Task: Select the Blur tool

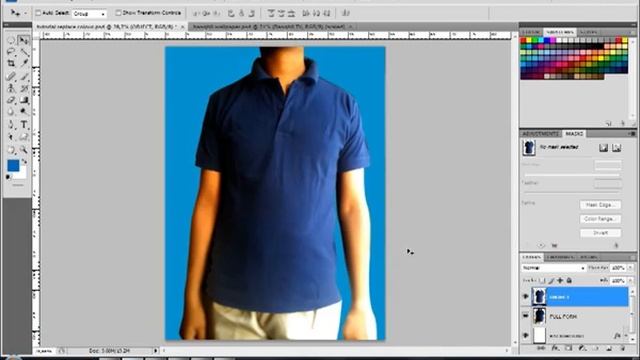Action: click(x=11, y=112)
